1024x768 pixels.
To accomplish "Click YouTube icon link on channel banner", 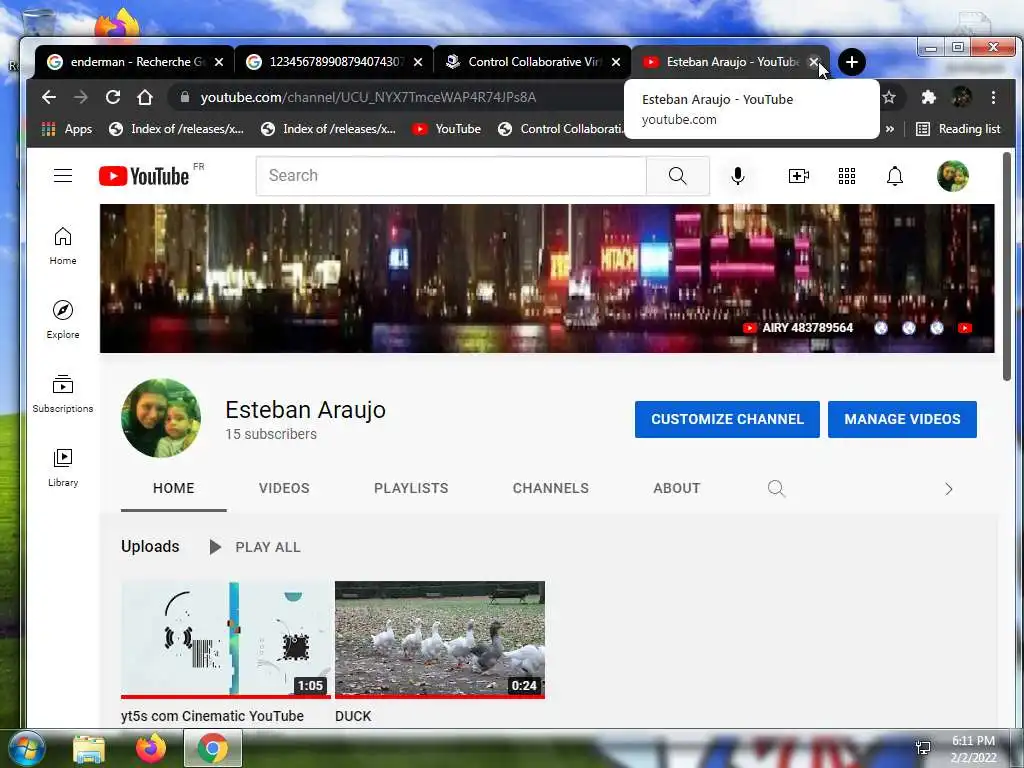I will [965, 328].
